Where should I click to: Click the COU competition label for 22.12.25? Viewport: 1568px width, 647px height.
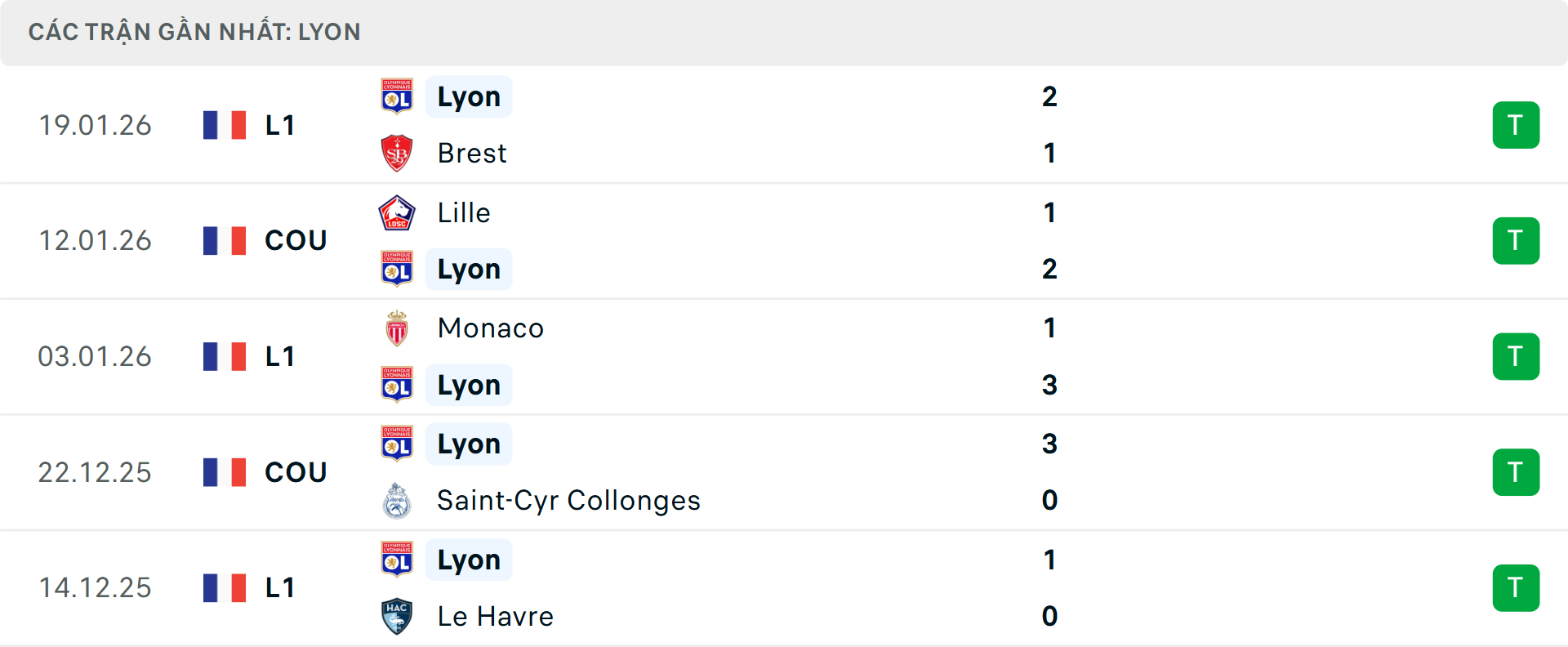point(296,472)
